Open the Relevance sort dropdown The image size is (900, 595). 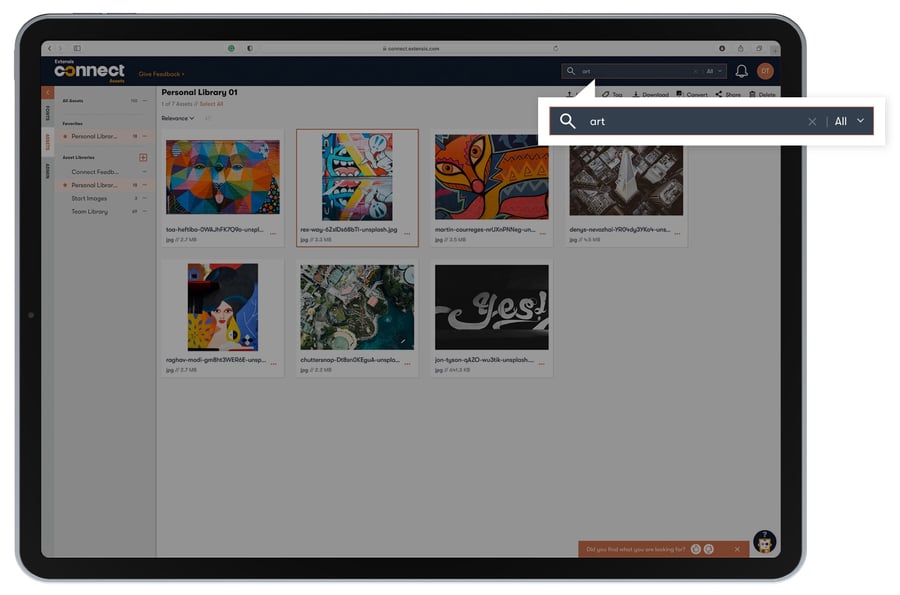177,118
